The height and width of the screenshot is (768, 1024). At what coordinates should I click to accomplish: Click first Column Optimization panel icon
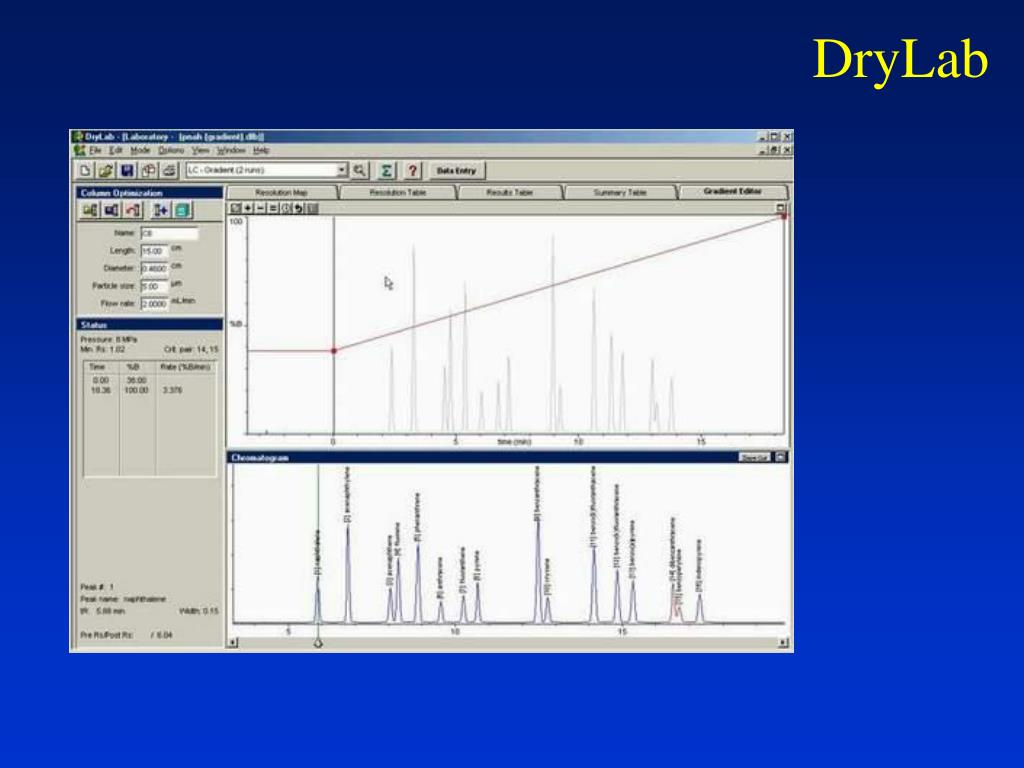pyautogui.click(x=90, y=210)
